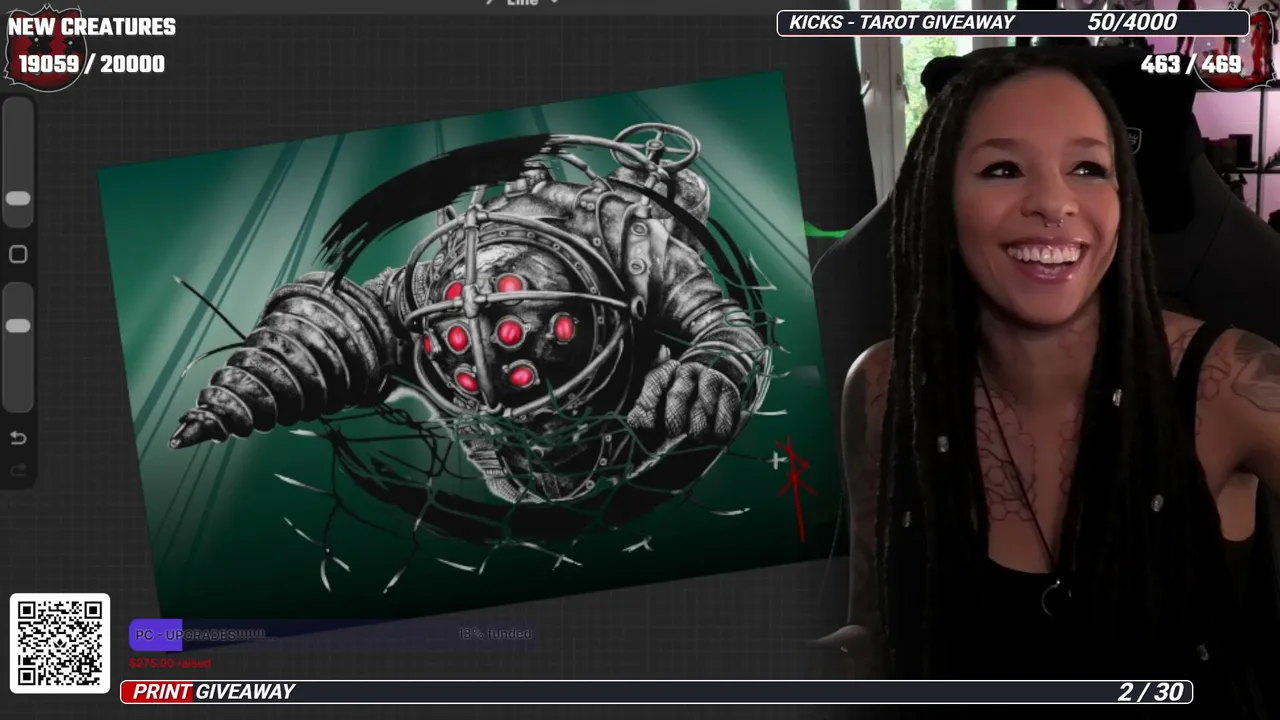Click the "PRINT GIVEAWAY" label
The width and height of the screenshot is (1280, 720).
pos(214,692)
